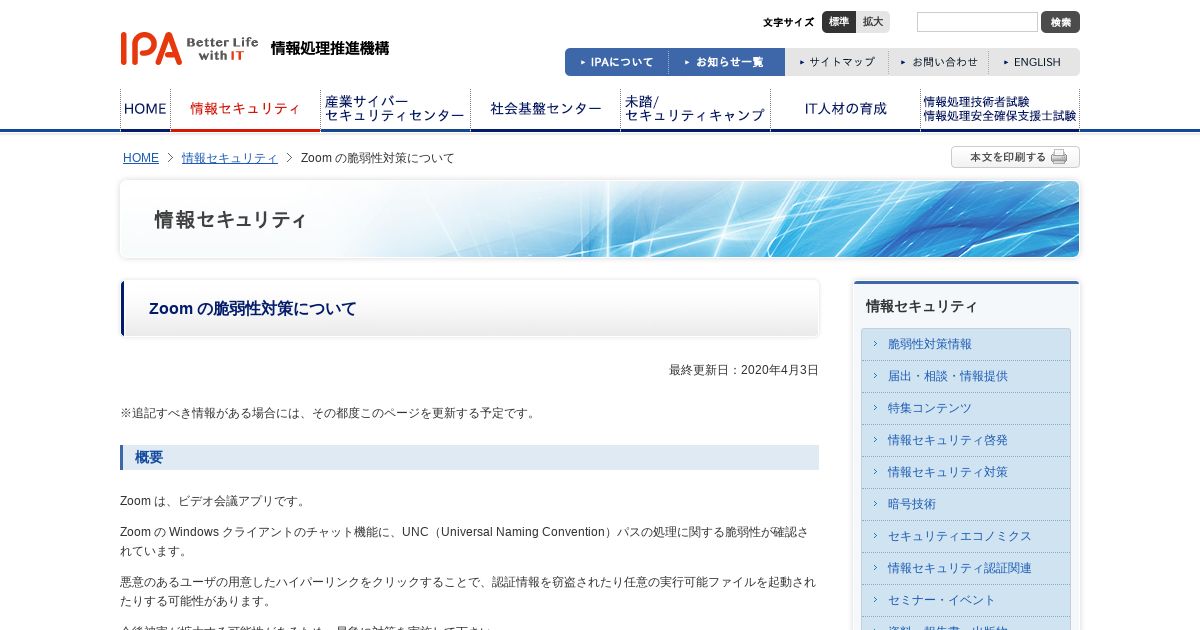Go to サイトマップ

[x=837, y=62]
